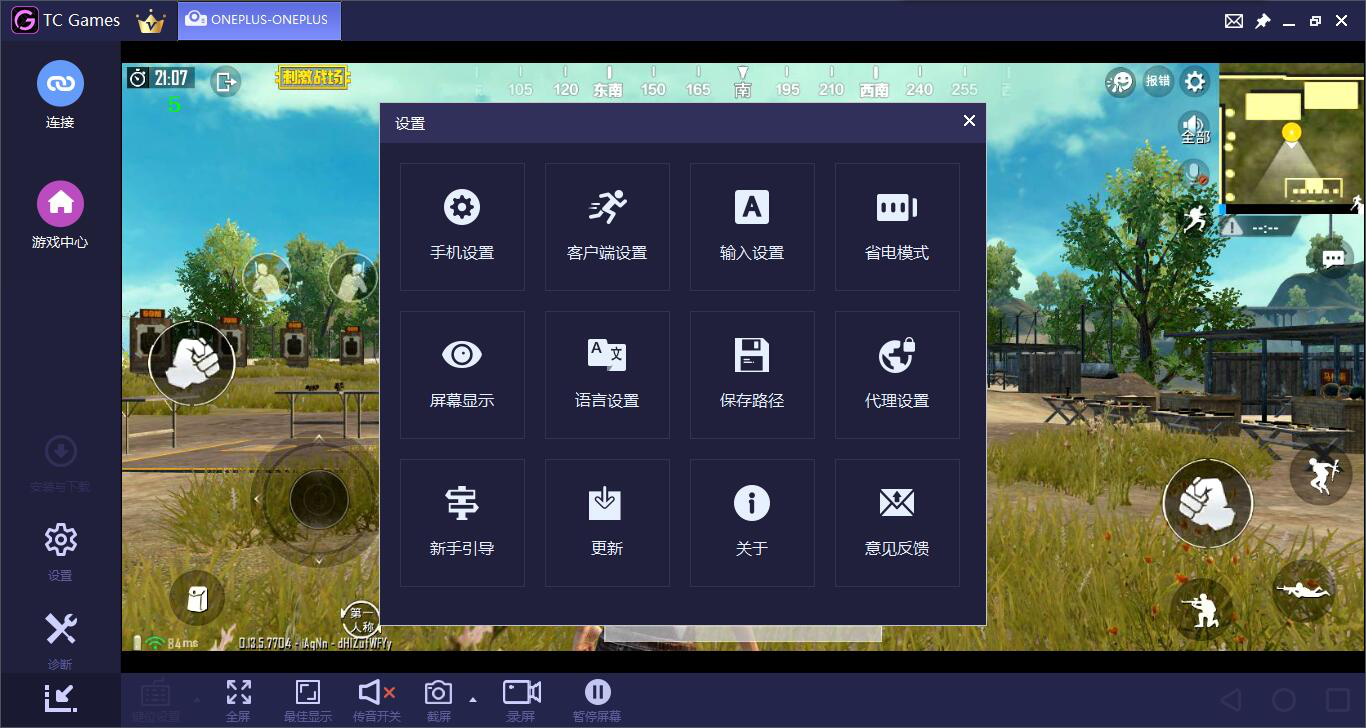Select the ONEPLUS-ONEPLUS device tab
The height and width of the screenshot is (728, 1366).
259,20
